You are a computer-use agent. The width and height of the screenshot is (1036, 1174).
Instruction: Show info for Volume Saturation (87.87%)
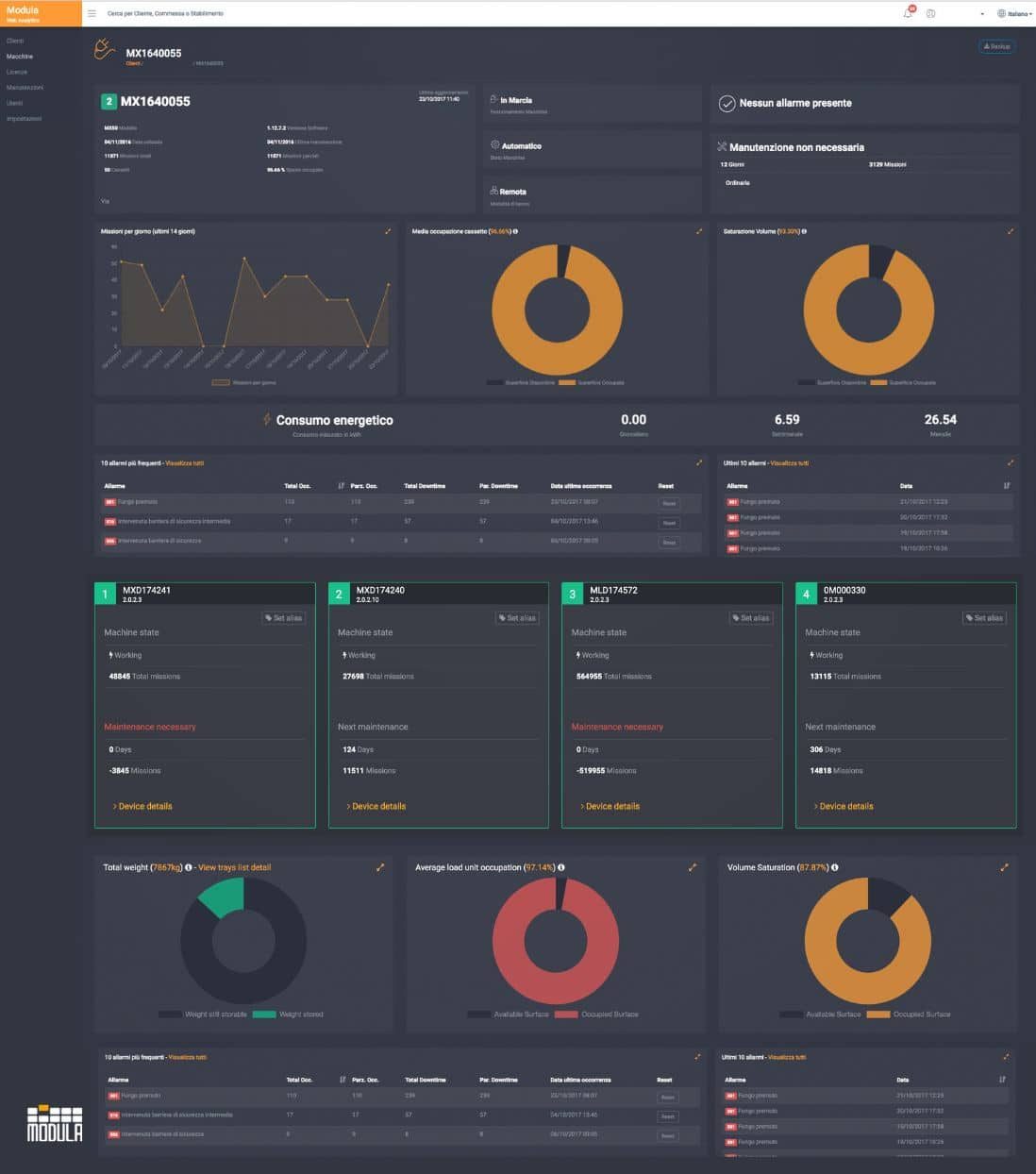(835, 867)
